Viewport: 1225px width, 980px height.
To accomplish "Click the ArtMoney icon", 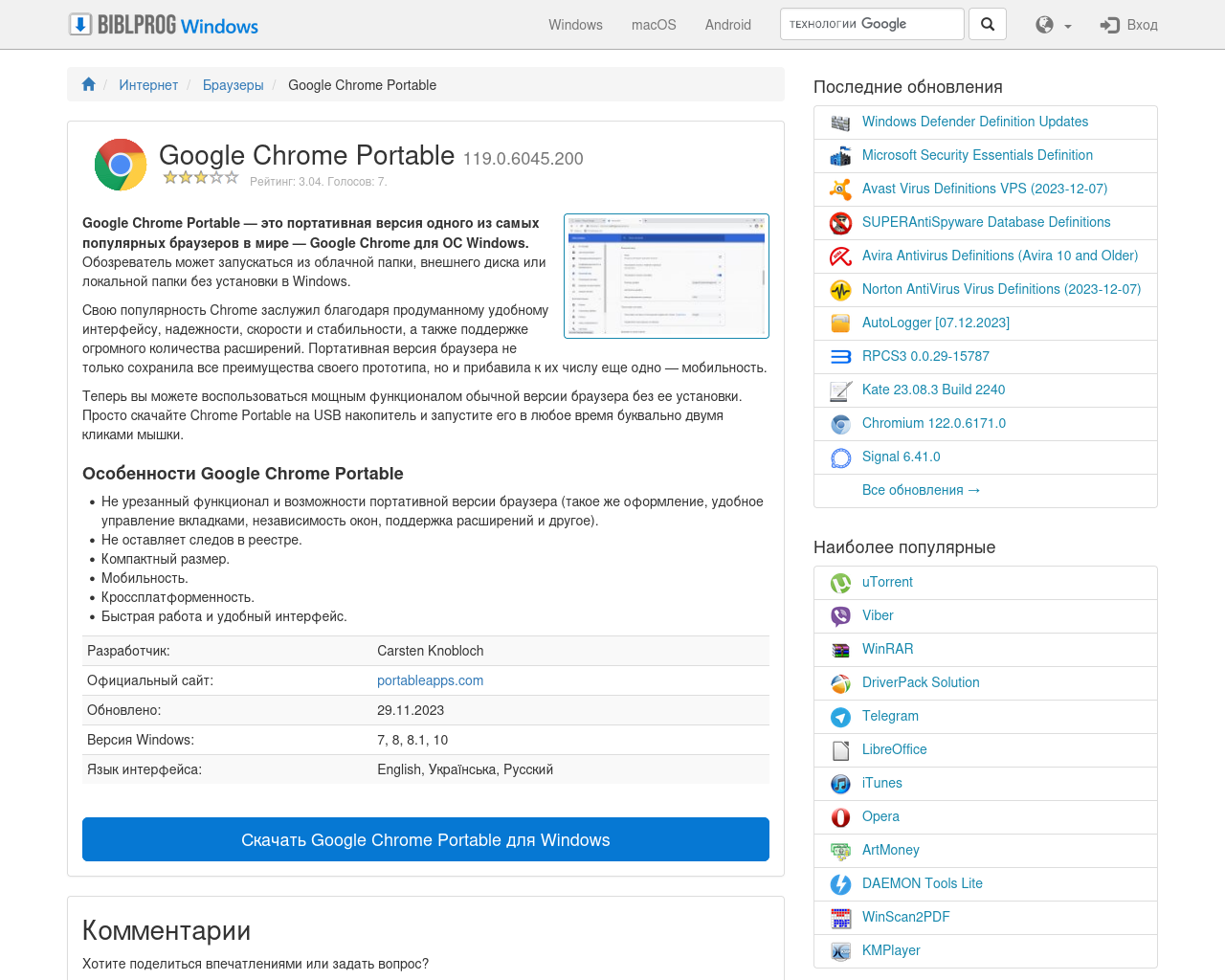I will point(840,851).
